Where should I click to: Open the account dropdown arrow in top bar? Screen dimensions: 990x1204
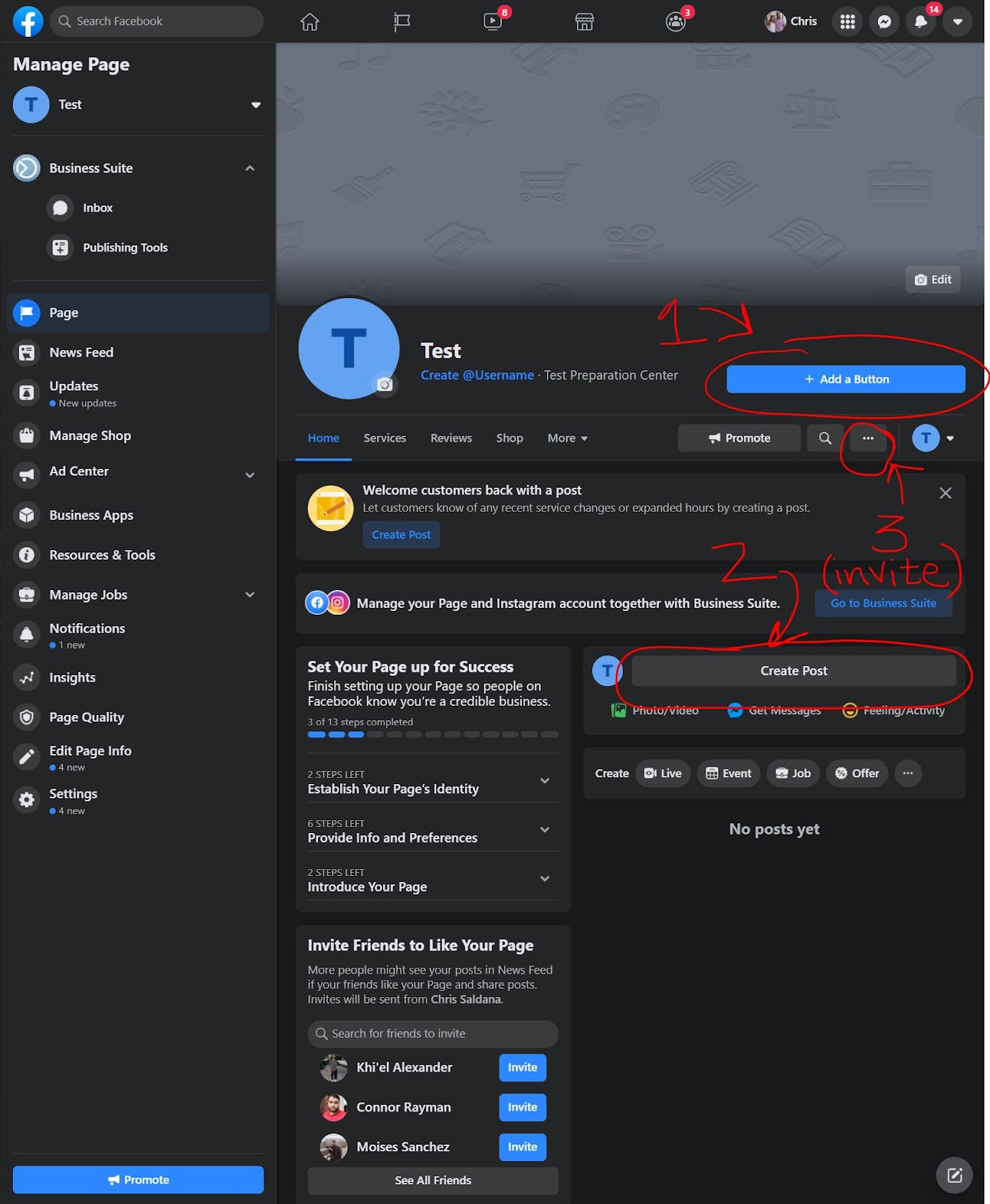tap(958, 22)
